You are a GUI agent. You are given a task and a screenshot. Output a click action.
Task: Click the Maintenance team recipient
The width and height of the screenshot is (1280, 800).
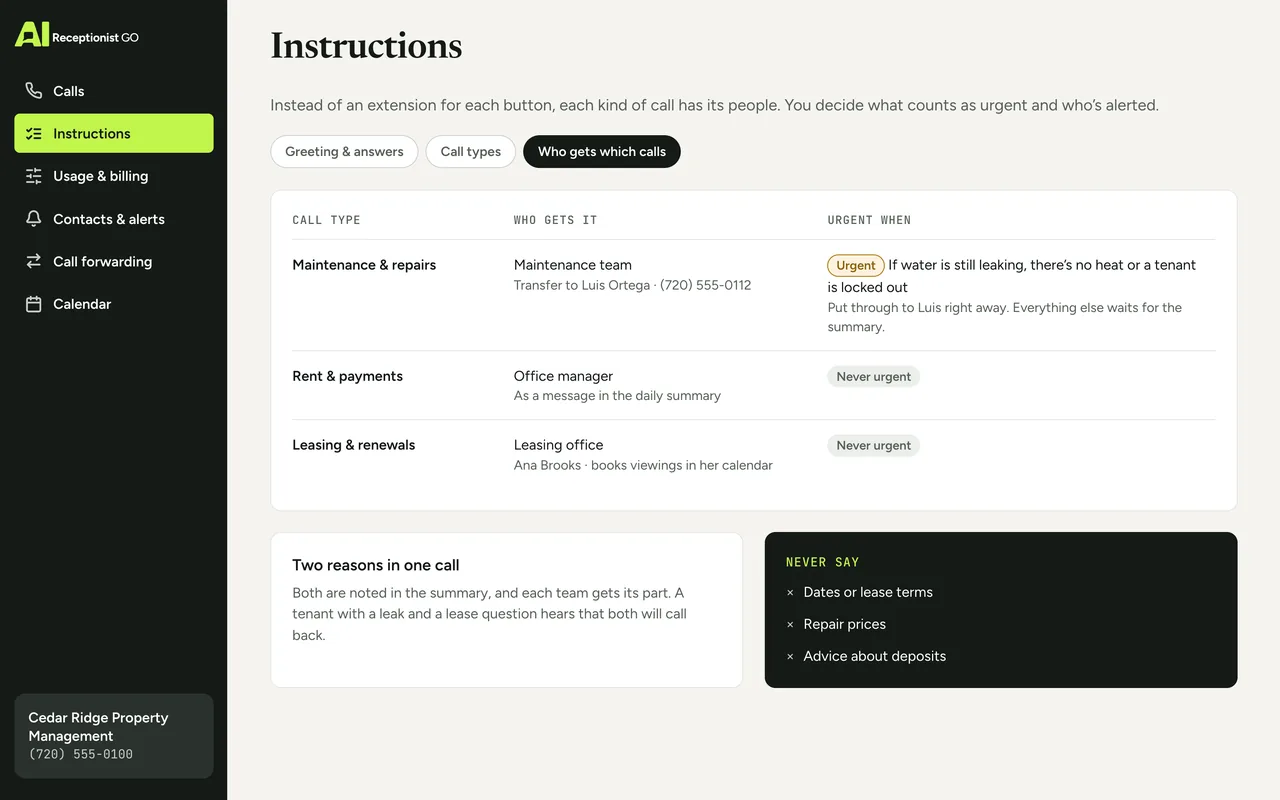pos(573,265)
